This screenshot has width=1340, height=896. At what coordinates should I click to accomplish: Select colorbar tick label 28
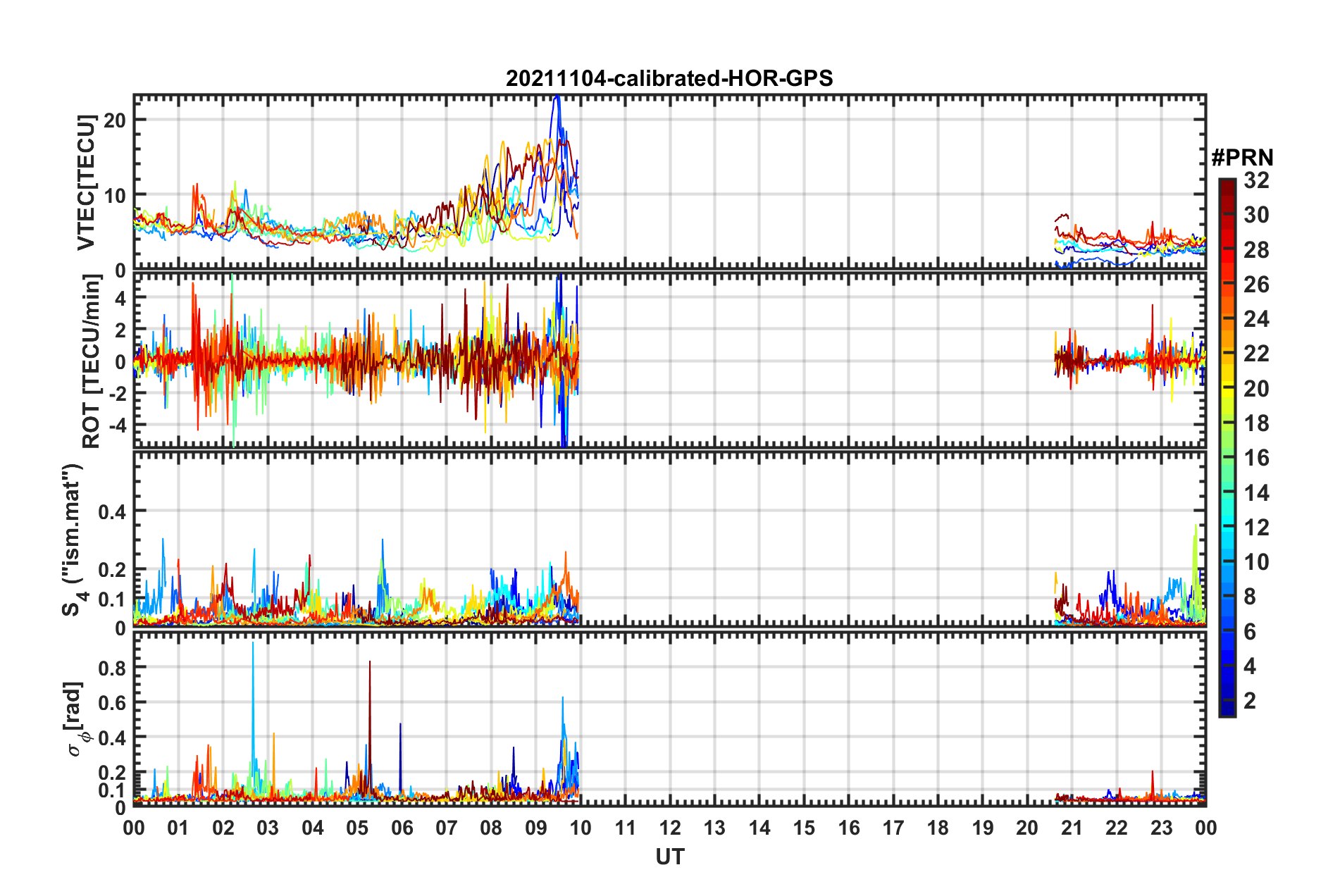(x=1256, y=250)
